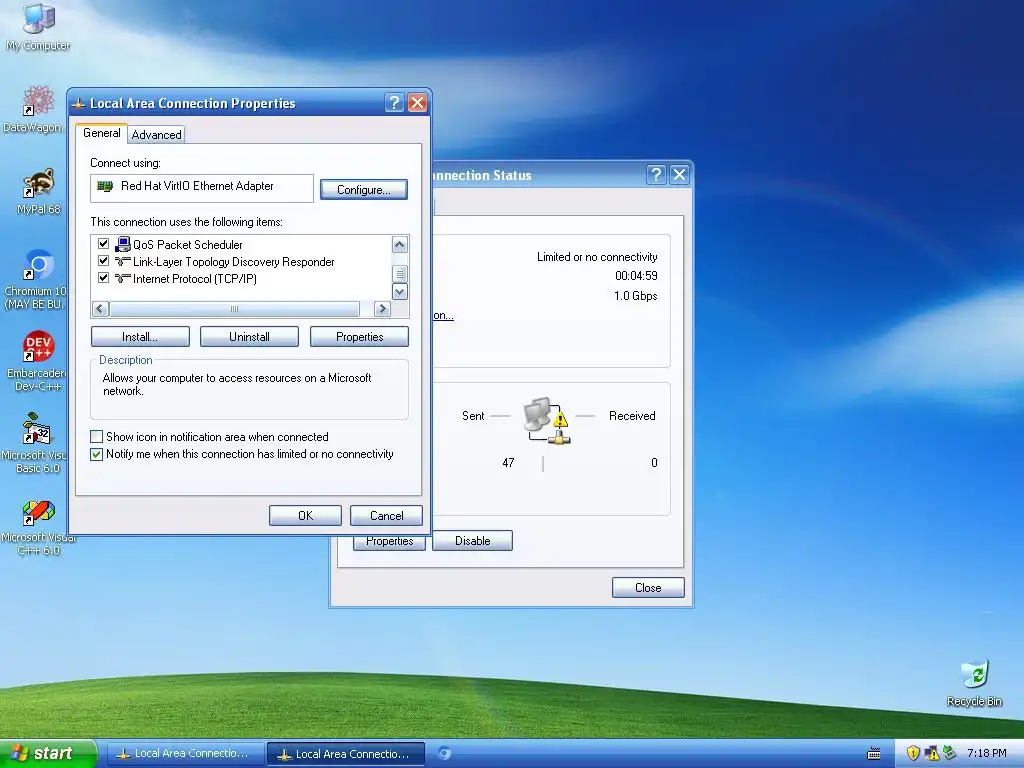This screenshot has width=1024, height=768.
Task: Click the adapter name field Red Hat VirtIO
Action: [x=202, y=187]
